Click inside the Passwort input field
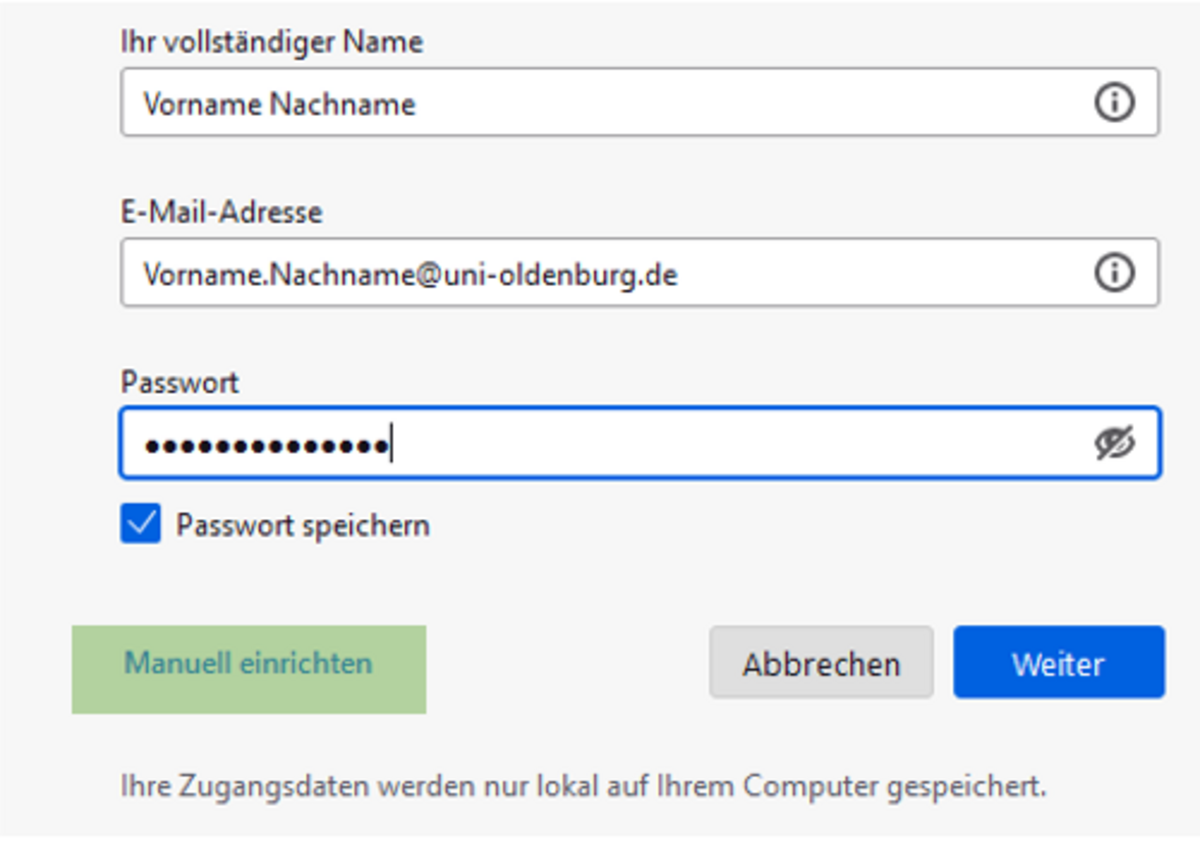 pos(640,442)
